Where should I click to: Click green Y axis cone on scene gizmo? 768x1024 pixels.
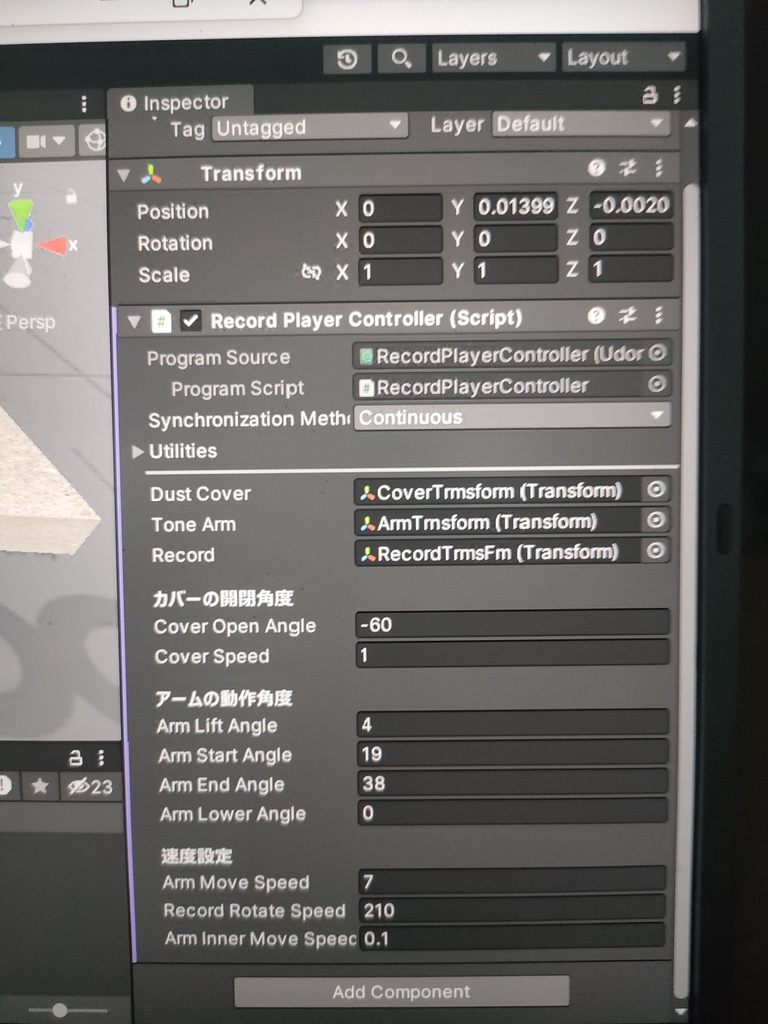point(21,212)
